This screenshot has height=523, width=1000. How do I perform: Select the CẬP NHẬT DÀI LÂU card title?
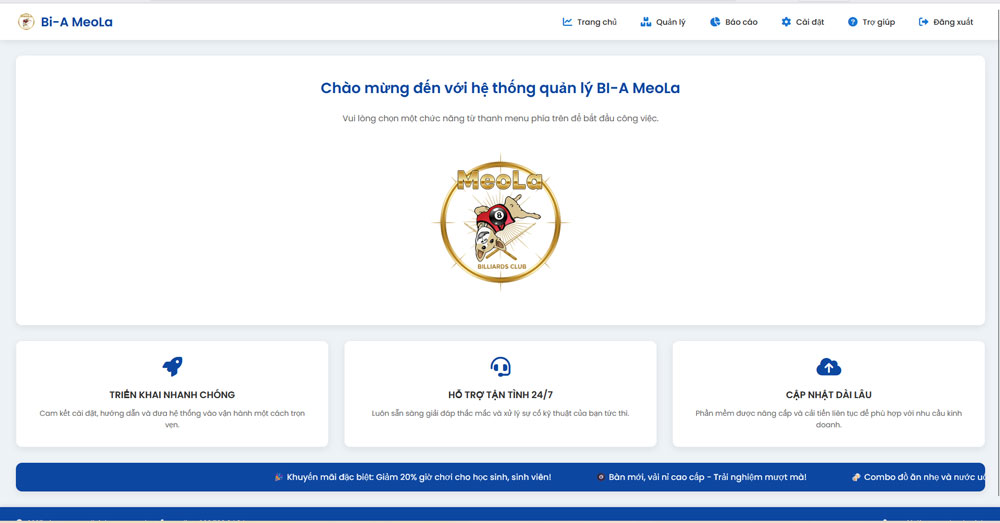pos(828,394)
